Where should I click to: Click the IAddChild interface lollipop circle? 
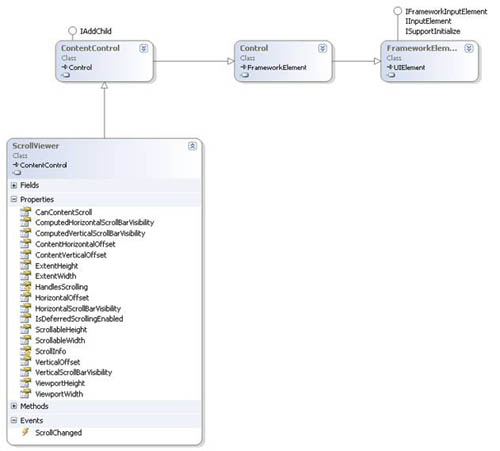click(x=72, y=31)
